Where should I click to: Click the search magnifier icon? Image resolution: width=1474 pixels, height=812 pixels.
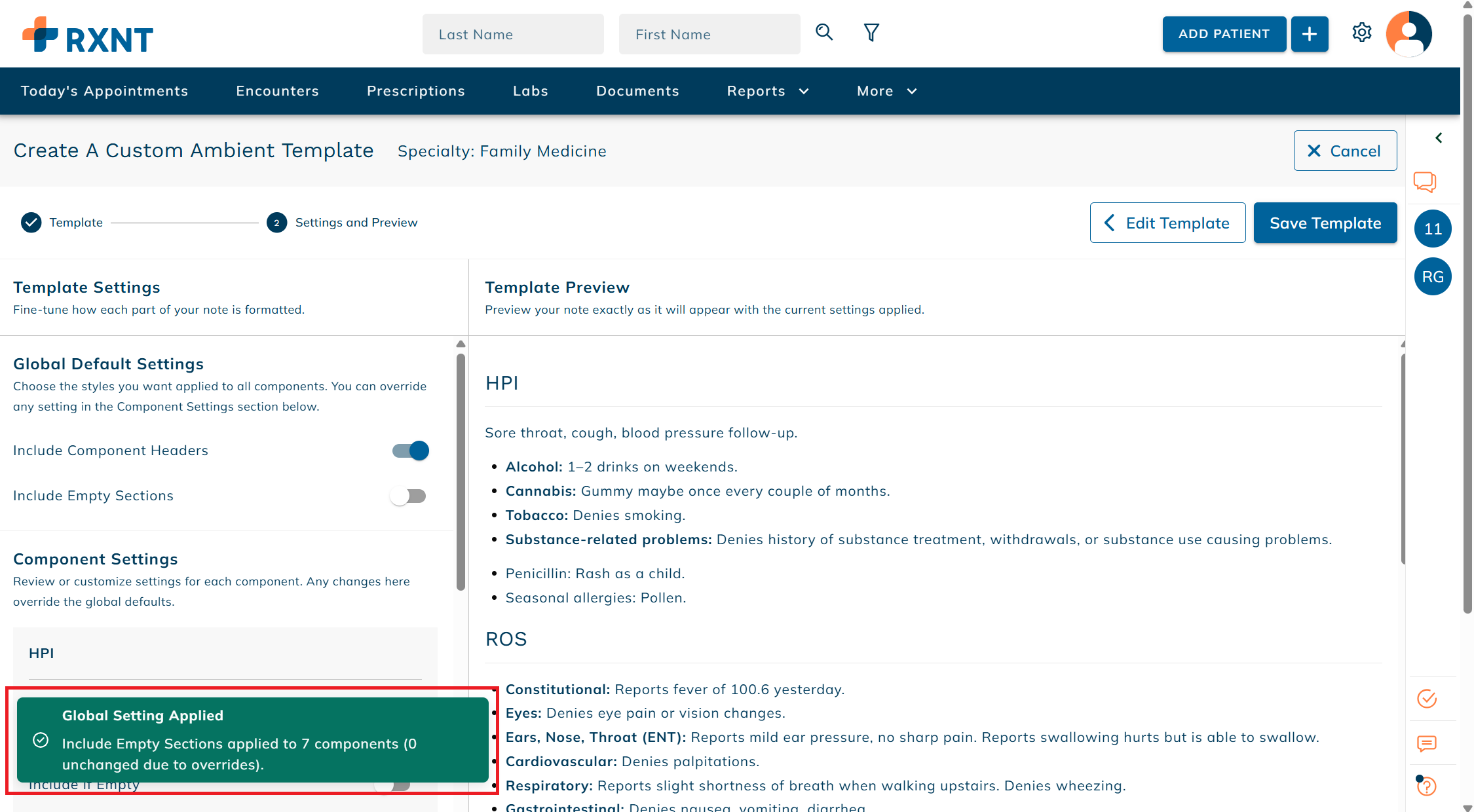[824, 32]
